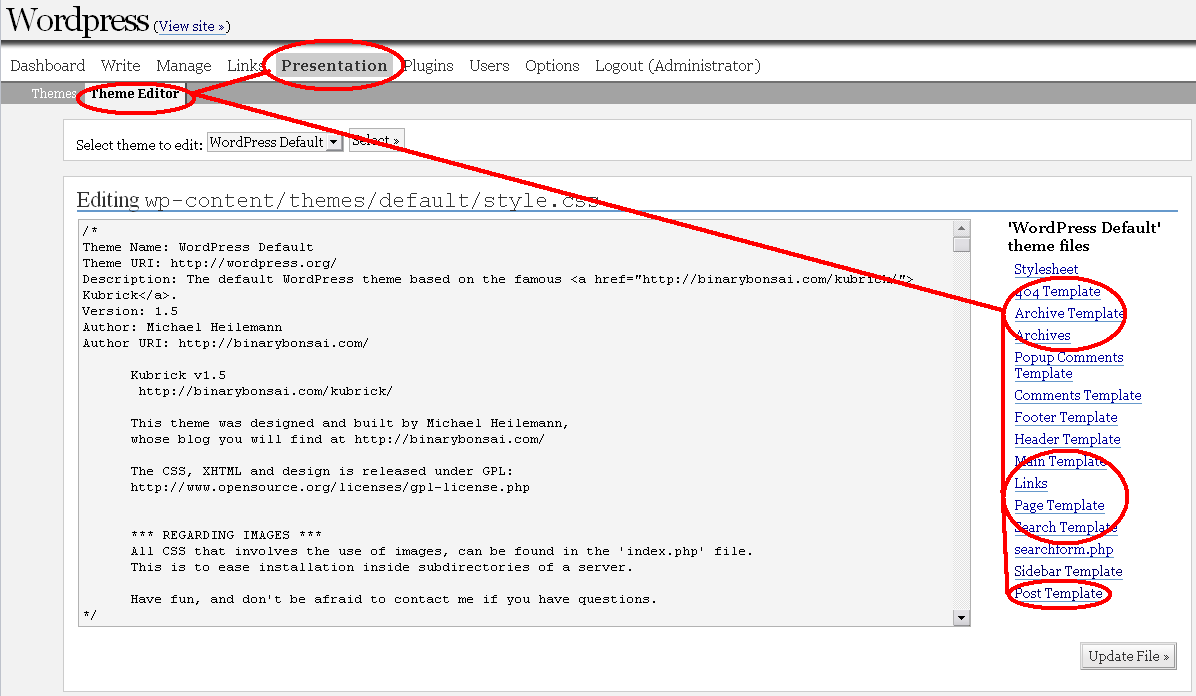Open the Options menu
1196x696 pixels.
[x=552, y=66]
